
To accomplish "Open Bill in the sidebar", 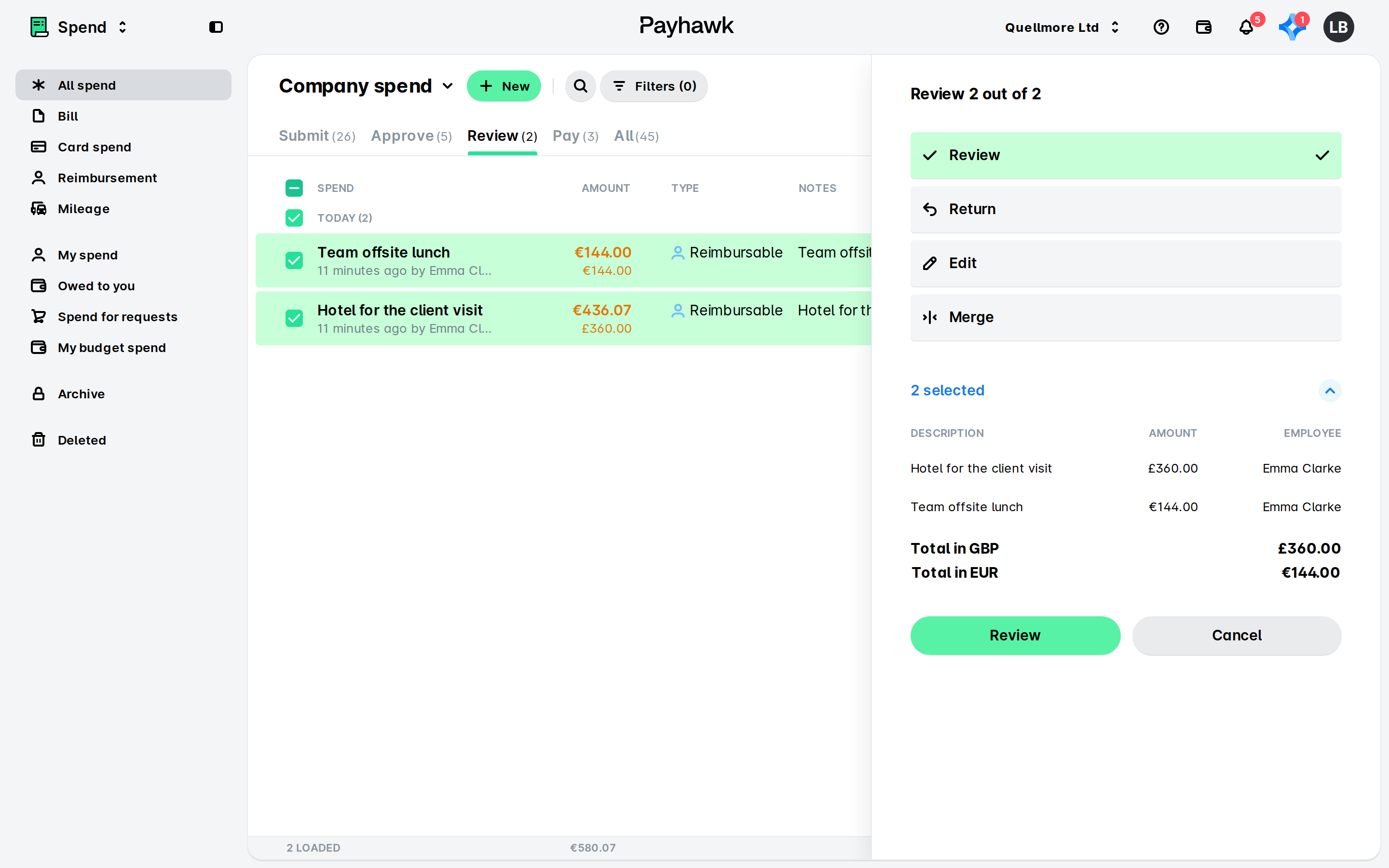I will (x=123, y=116).
